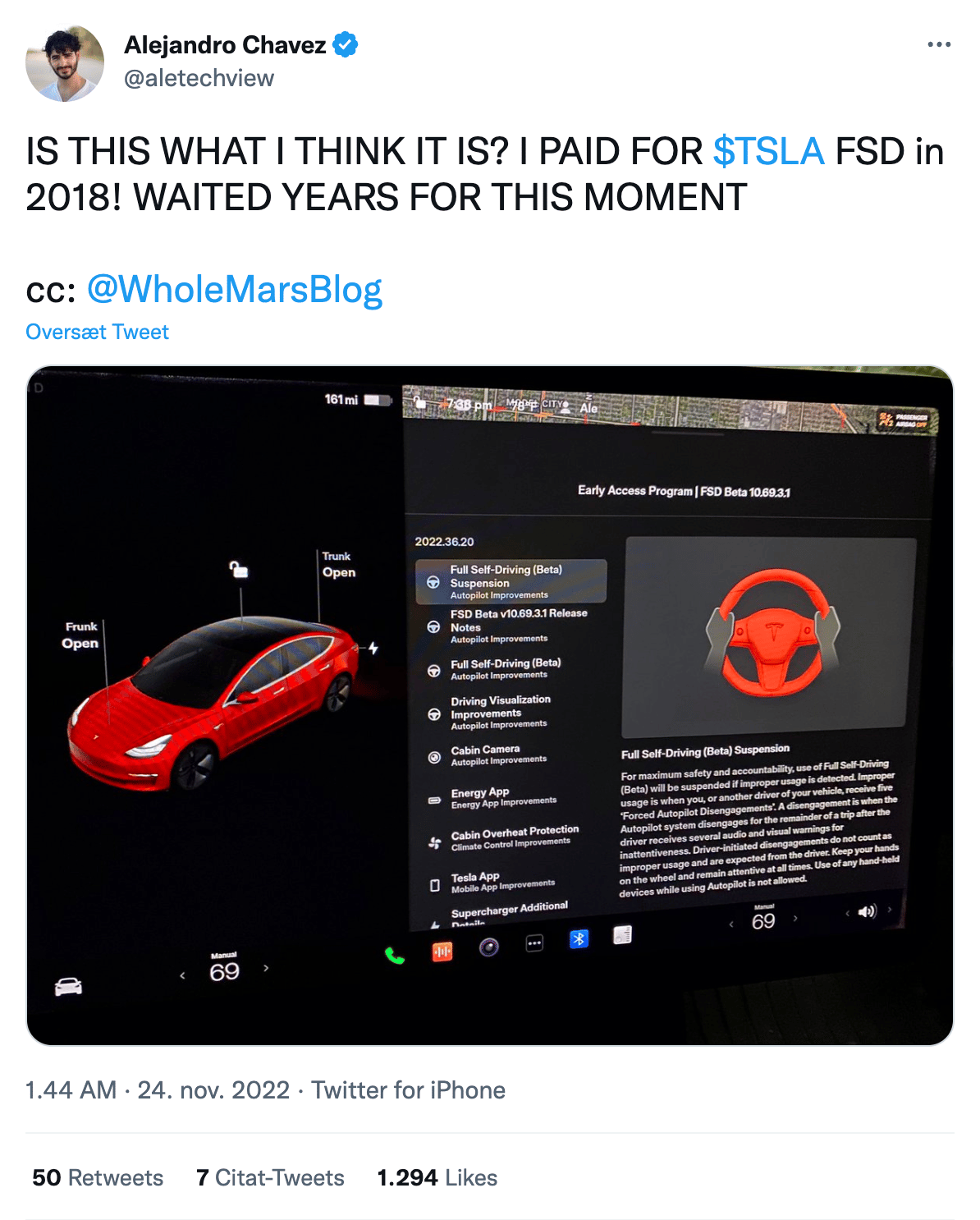Image resolution: width=980 pixels, height=1220 pixels.
Task: Toggle the Trunk Open control
Action: click(338, 564)
